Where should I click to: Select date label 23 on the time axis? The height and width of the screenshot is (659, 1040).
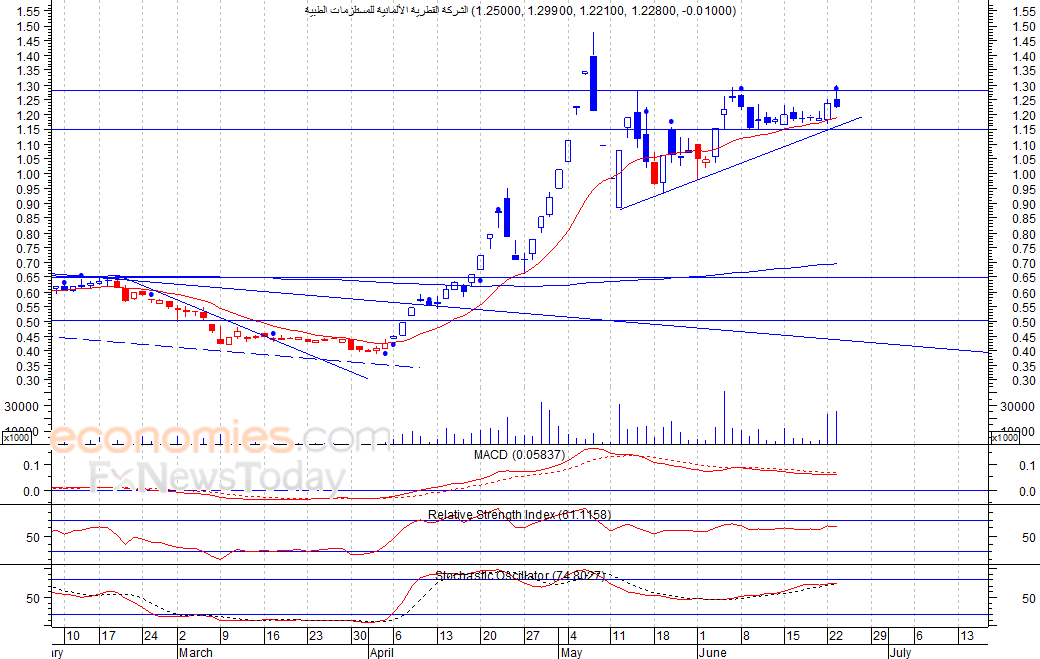coord(316,636)
